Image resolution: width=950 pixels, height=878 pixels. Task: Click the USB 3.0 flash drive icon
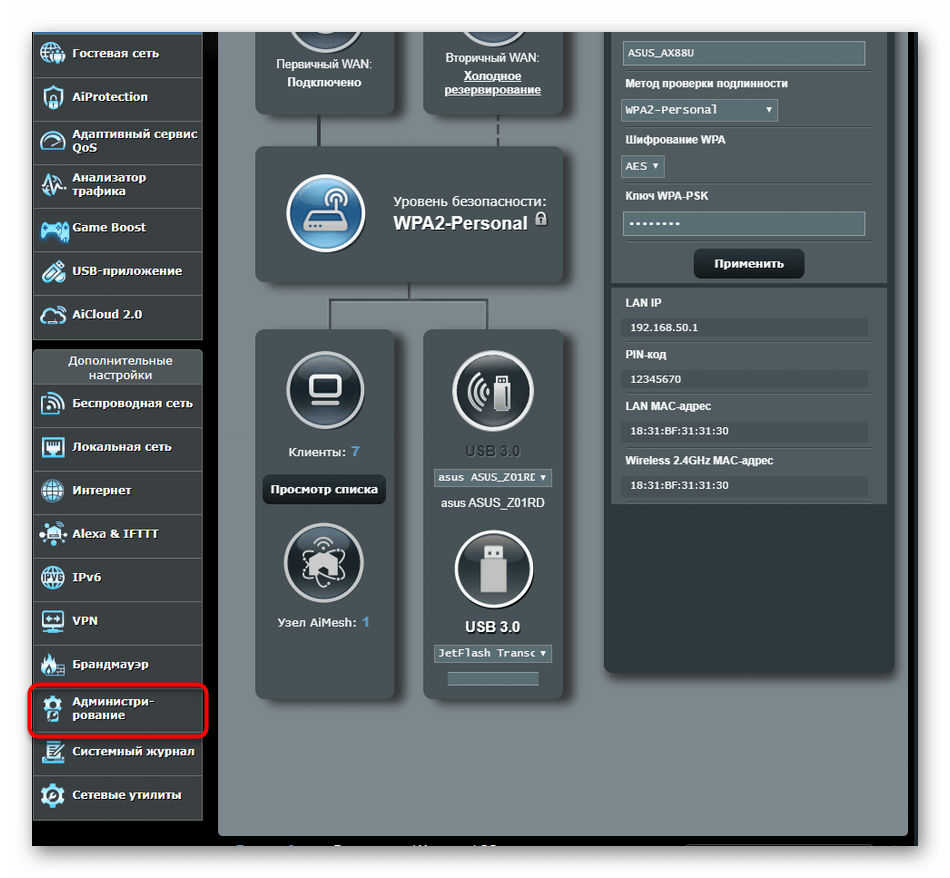493,570
